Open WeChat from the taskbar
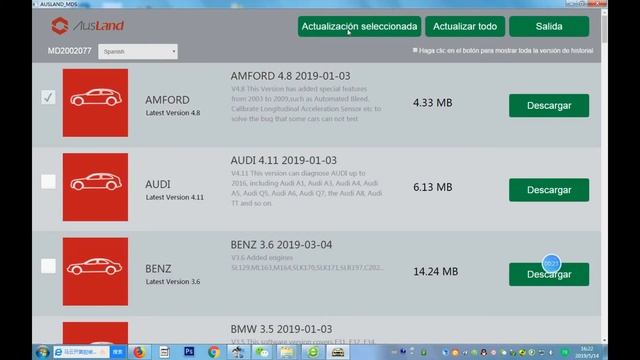This screenshot has width=640, height=360. (263, 352)
